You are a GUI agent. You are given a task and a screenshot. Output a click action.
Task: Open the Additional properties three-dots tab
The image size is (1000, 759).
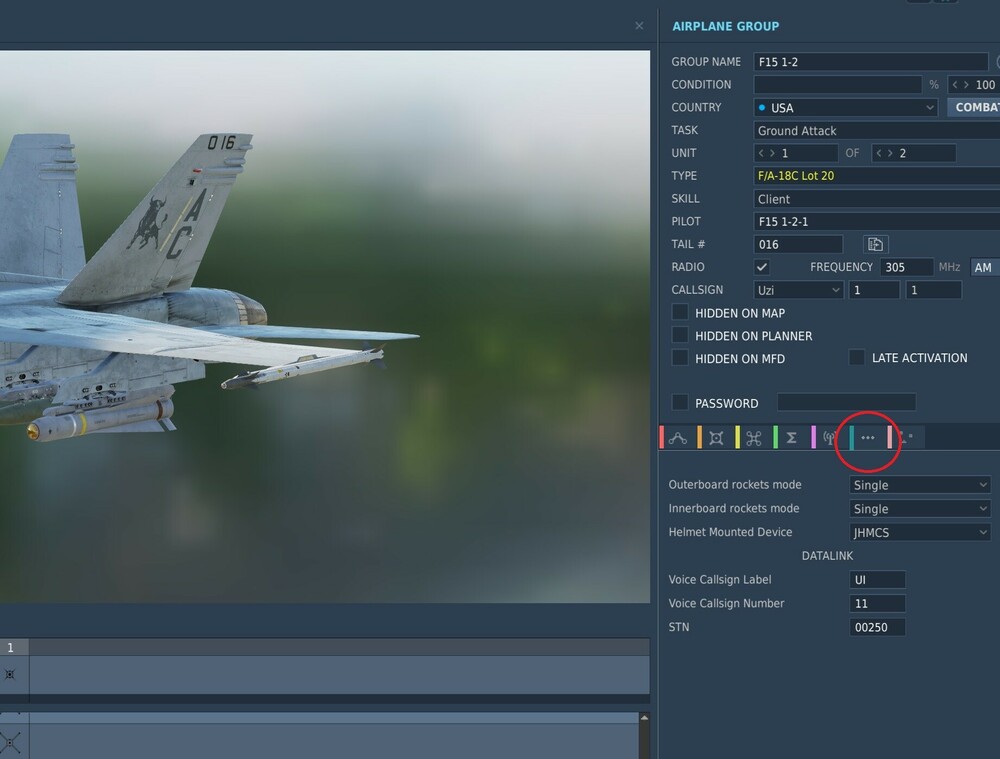867,438
